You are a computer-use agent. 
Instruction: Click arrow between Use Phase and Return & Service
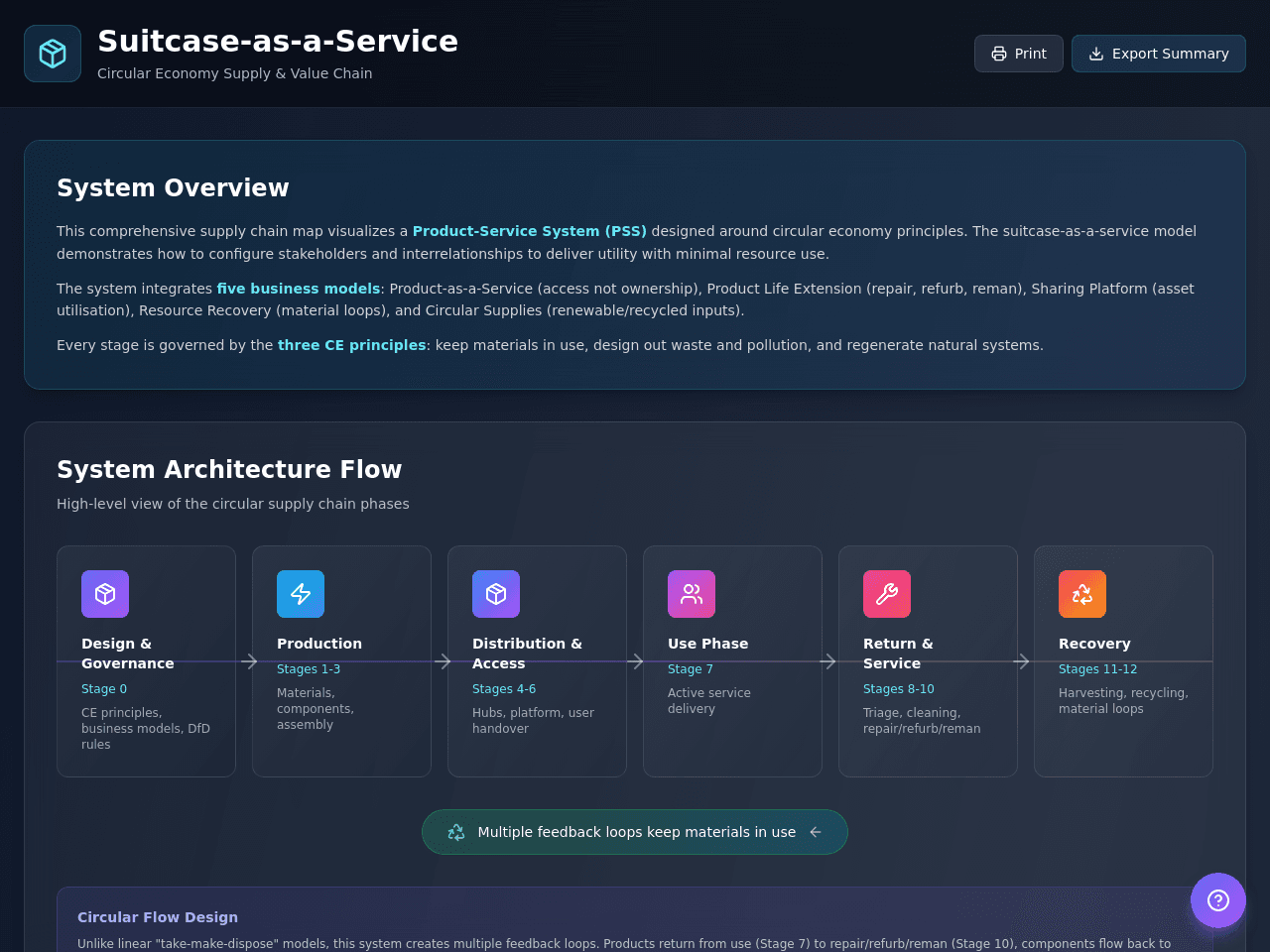[x=828, y=661]
